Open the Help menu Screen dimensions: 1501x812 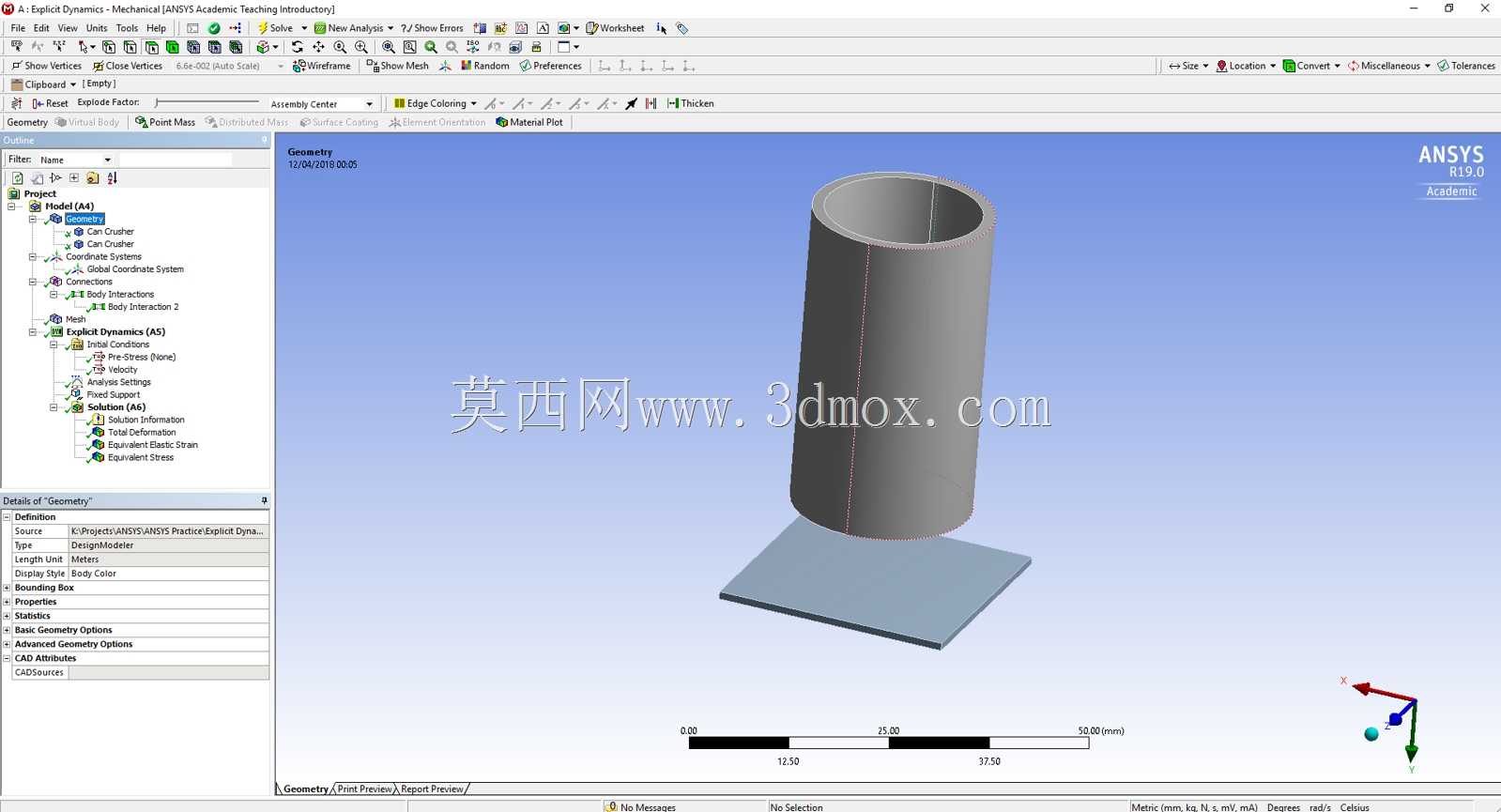pyautogui.click(x=156, y=28)
